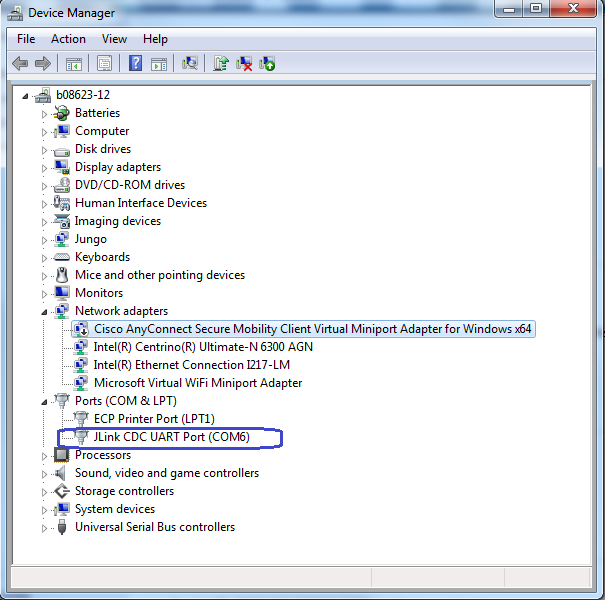
Task: Open the Help toolbar icon
Action: coord(135,63)
